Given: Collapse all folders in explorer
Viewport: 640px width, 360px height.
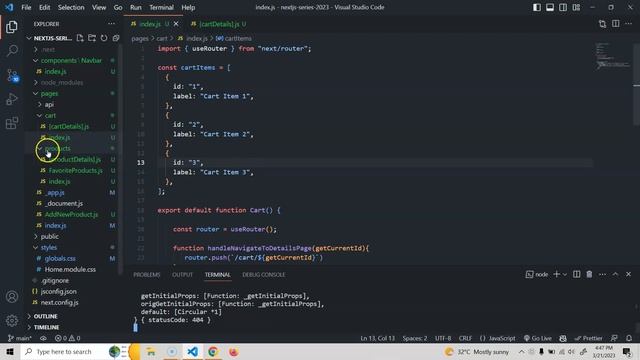Looking at the screenshot, I should 116,38.
